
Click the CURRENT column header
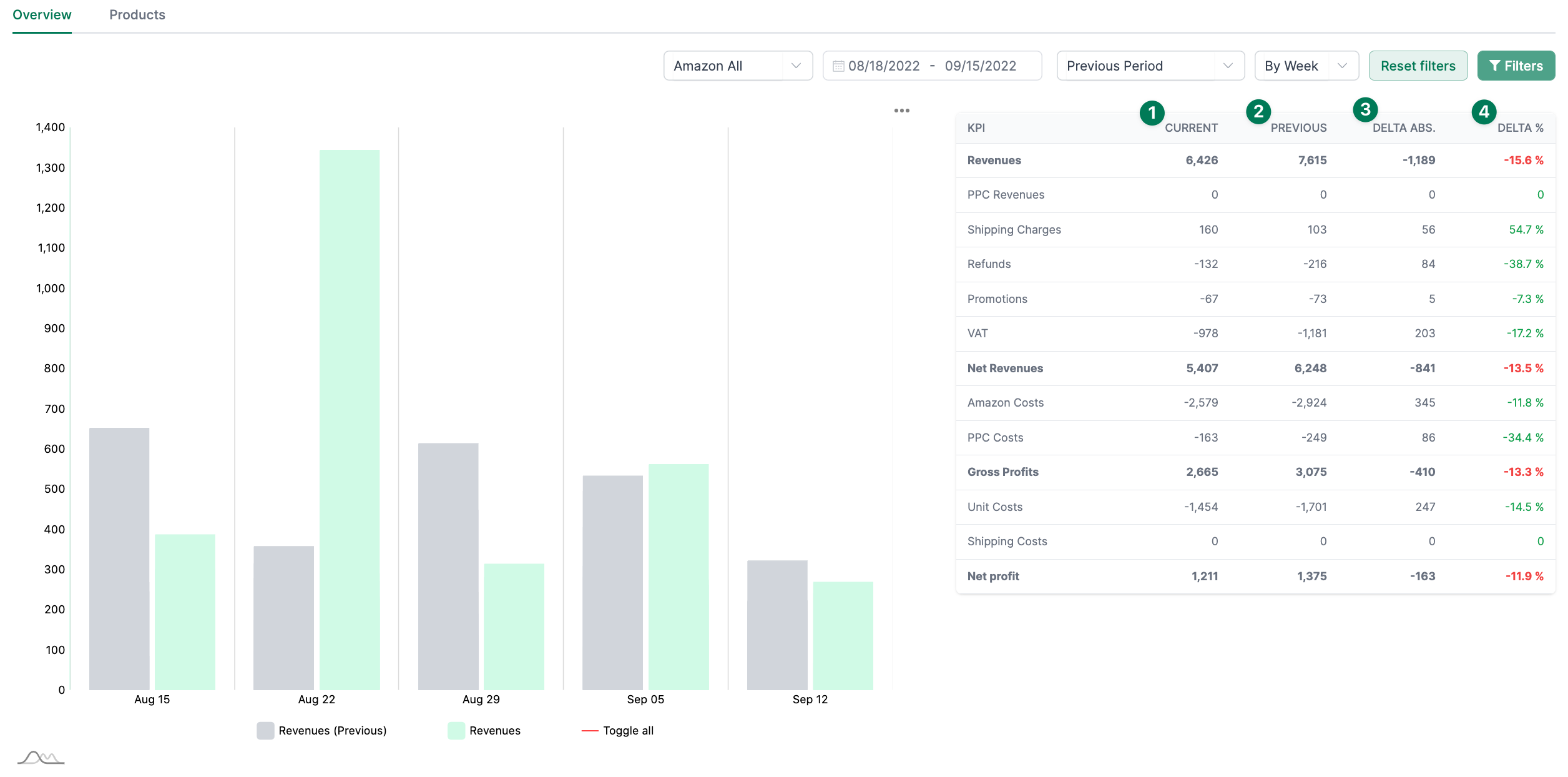pyautogui.click(x=1191, y=128)
